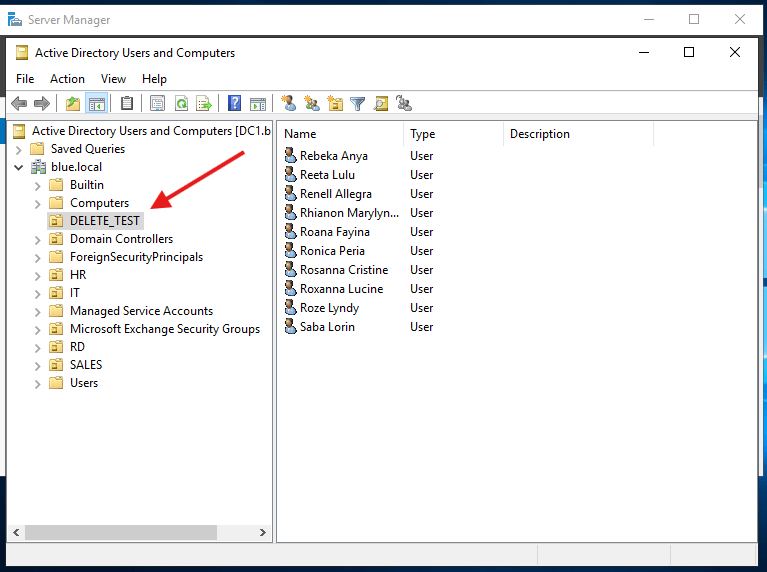767x572 pixels.
Task: Open the Action menu
Action: (67, 79)
